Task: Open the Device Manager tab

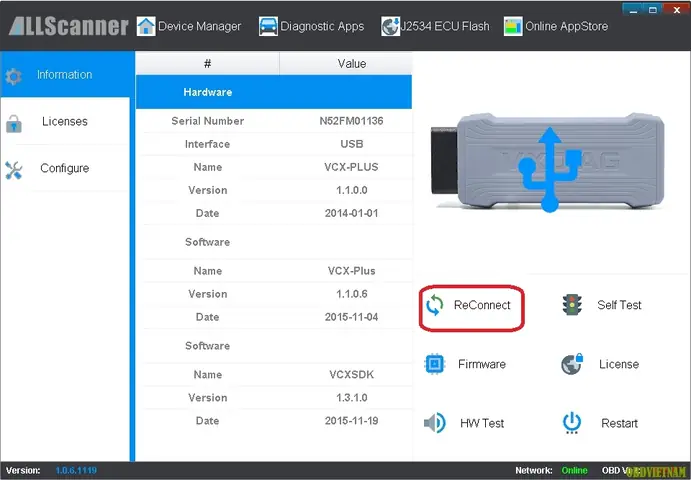Action: coord(188,26)
